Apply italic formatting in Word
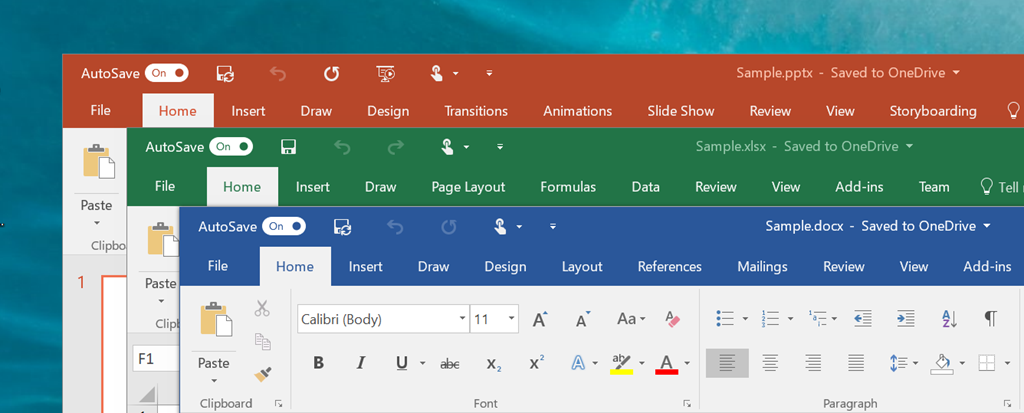 360,363
